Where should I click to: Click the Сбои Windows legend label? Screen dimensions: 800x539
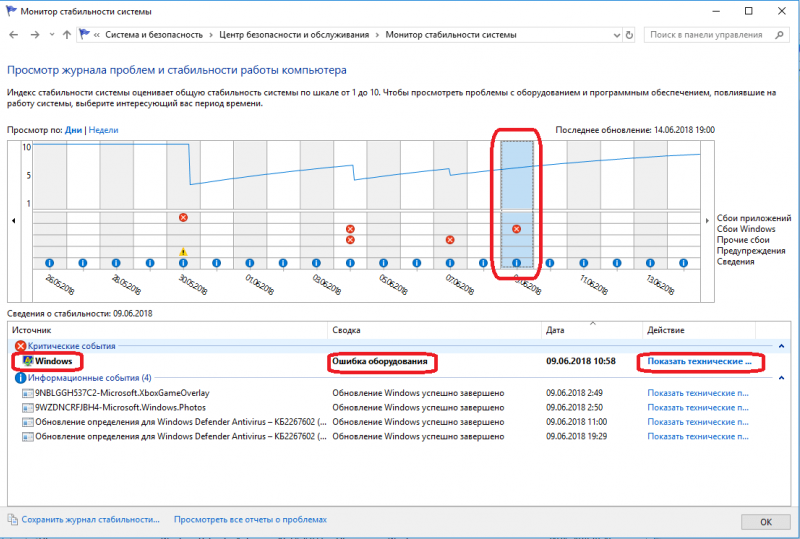(746, 229)
